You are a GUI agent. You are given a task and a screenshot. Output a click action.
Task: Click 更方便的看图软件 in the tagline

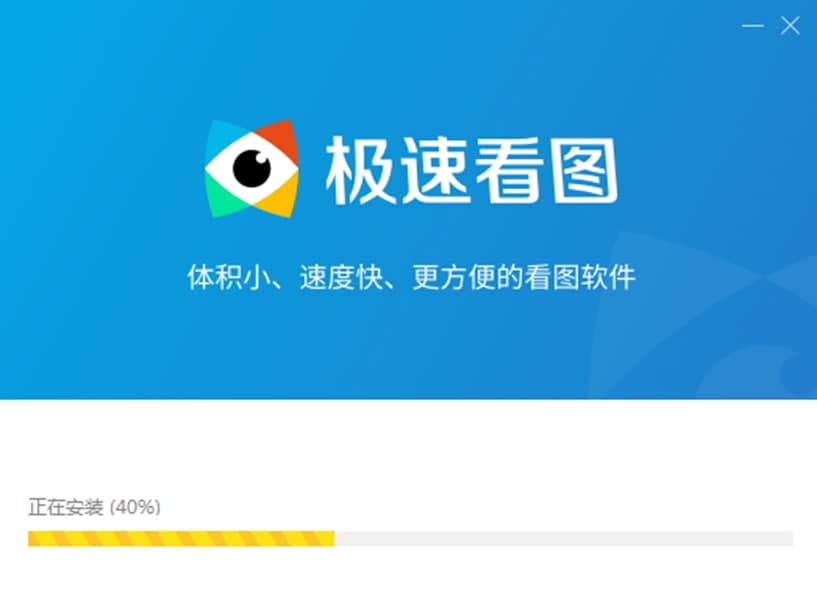pyautogui.click(x=524, y=277)
